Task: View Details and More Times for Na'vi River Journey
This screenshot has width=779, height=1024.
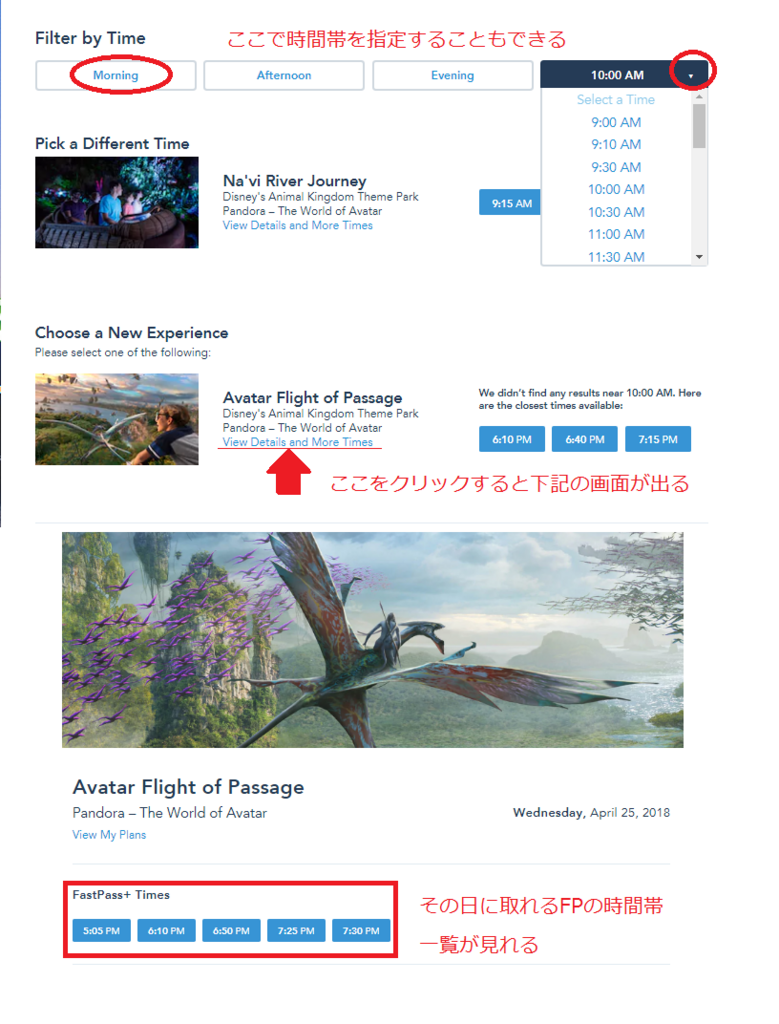Action: (x=298, y=225)
